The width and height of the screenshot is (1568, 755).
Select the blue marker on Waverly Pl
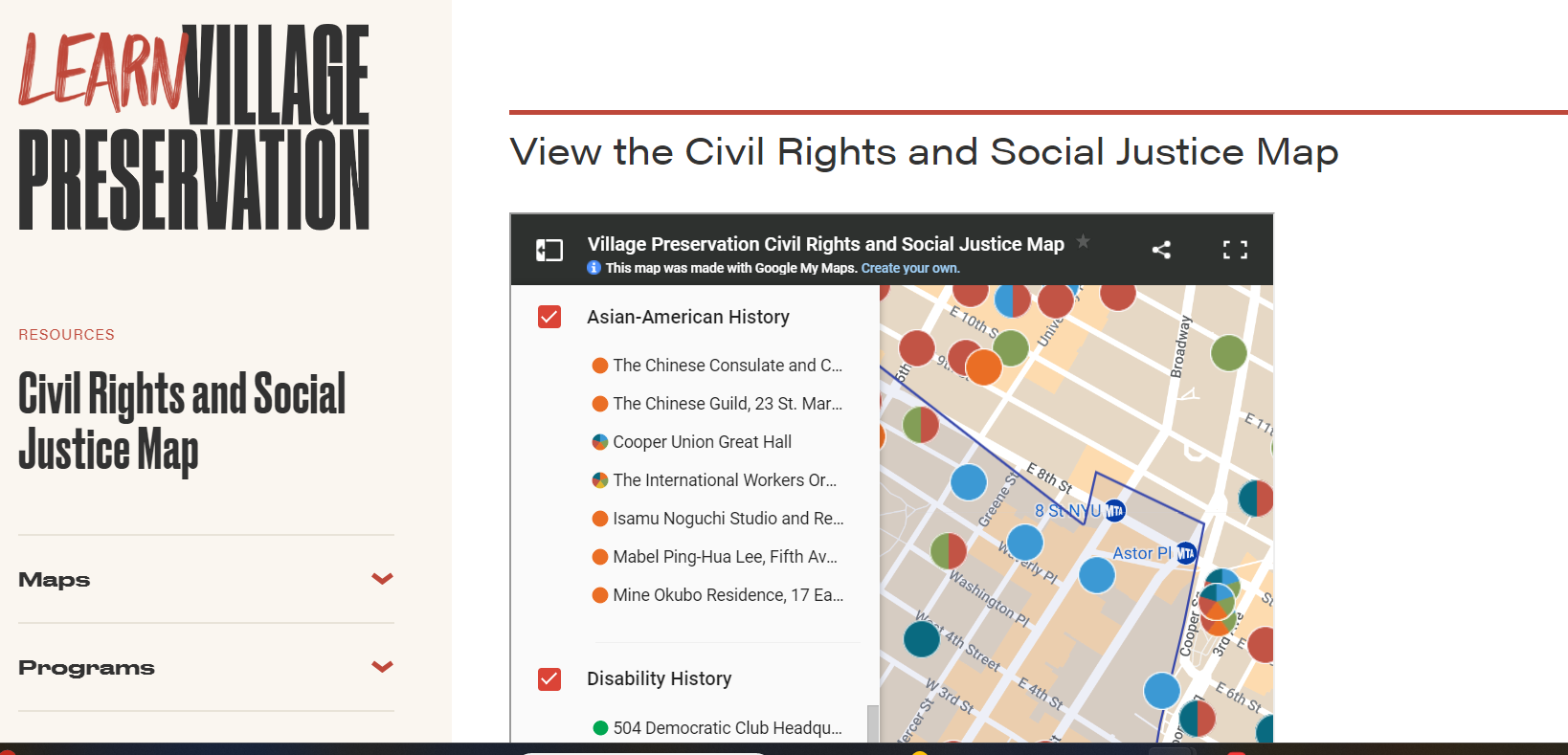(1025, 543)
